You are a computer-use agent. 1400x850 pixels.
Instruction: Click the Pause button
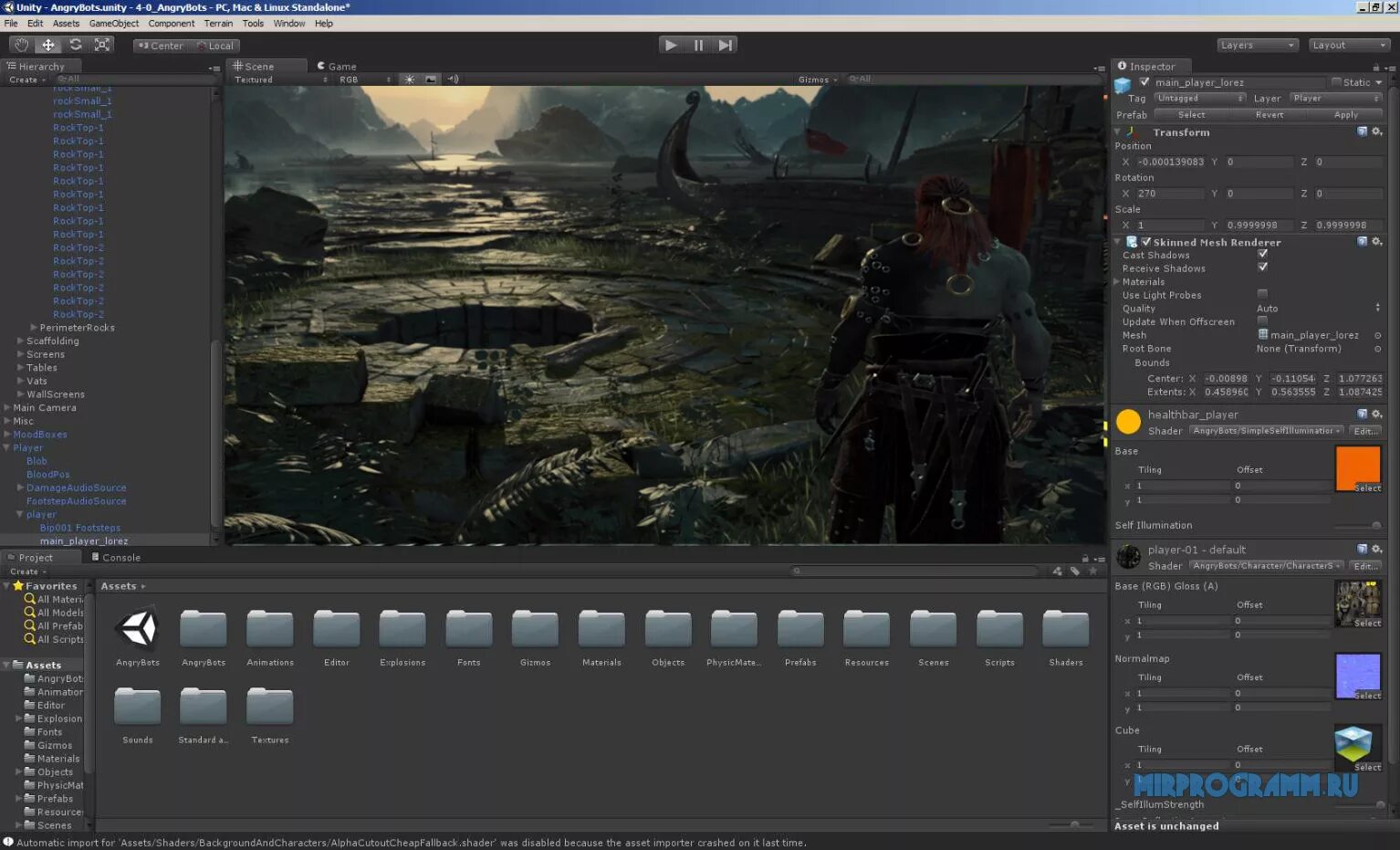[x=698, y=45]
